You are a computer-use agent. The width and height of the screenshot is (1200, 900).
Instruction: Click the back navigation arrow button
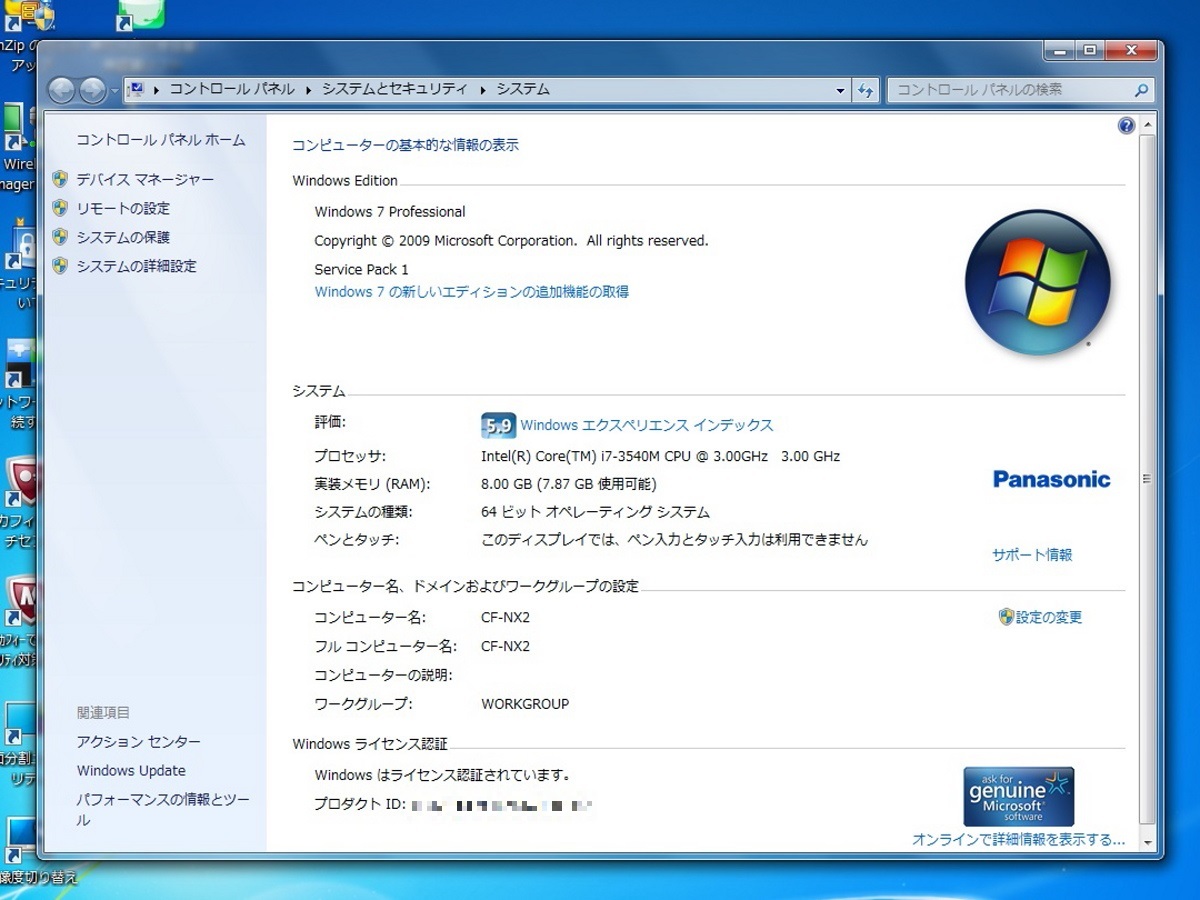(62, 90)
